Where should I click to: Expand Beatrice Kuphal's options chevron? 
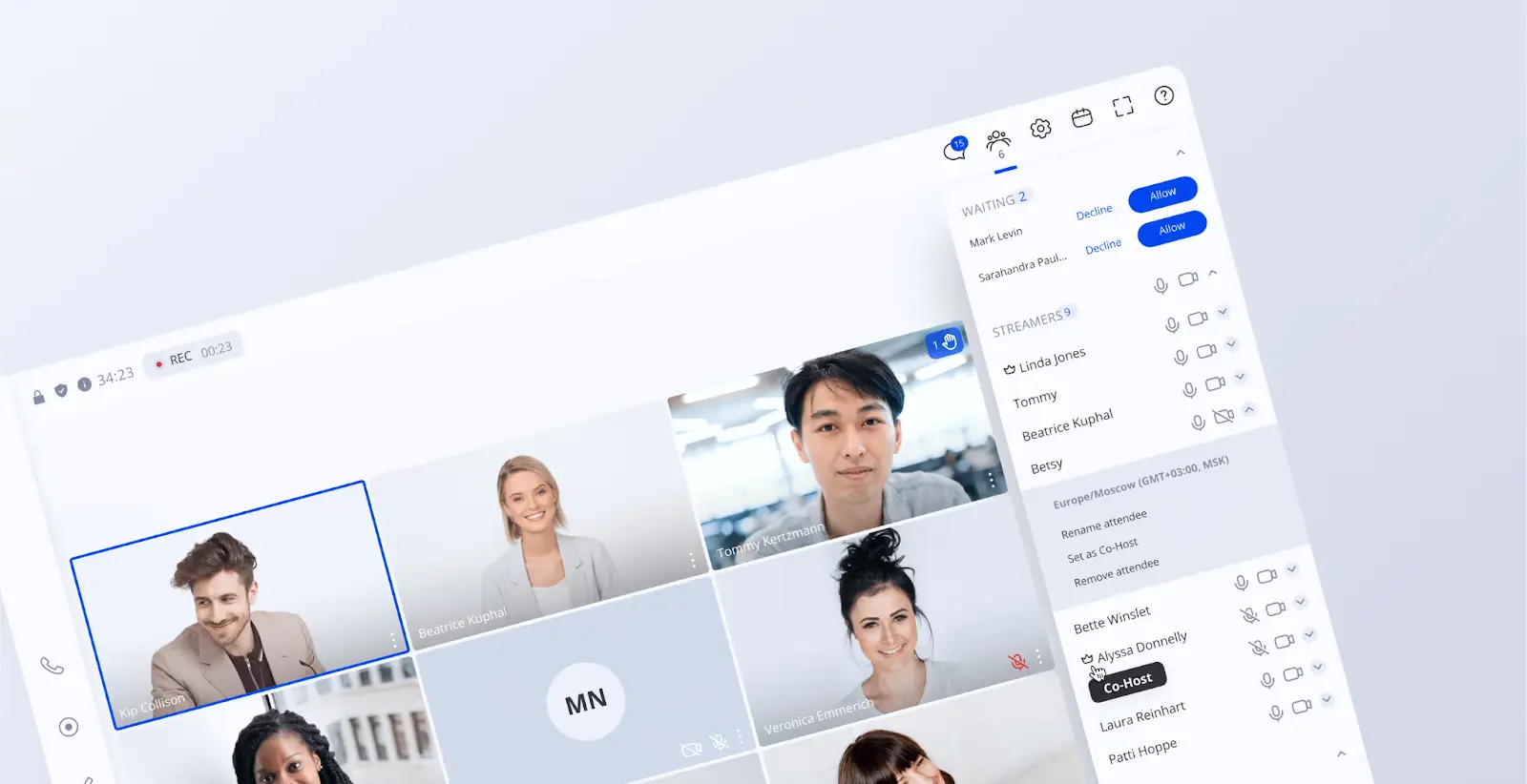coord(1240,376)
